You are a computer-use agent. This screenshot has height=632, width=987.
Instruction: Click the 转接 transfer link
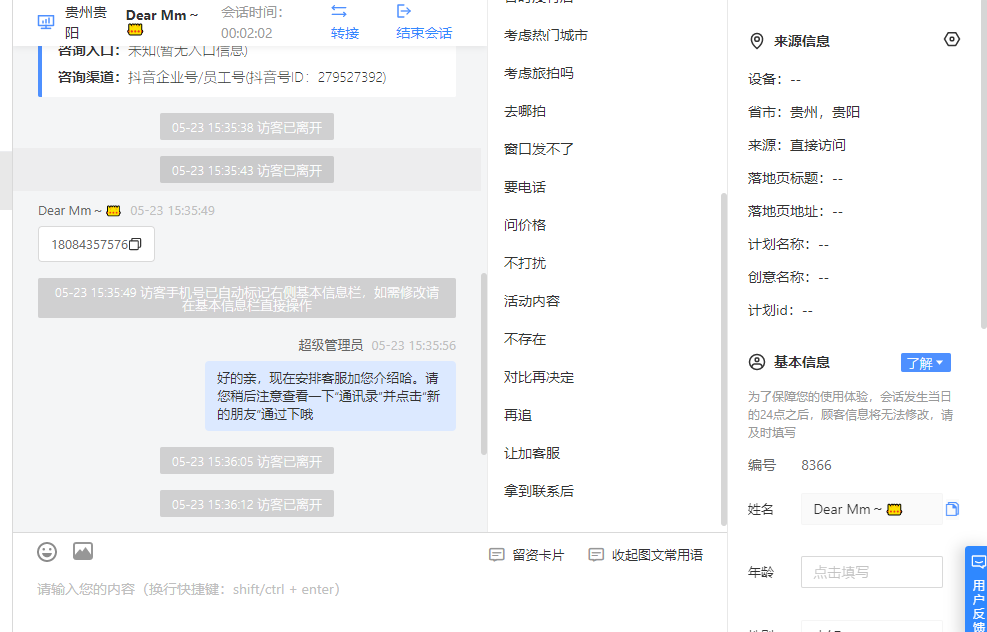click(x=345, y=33)
